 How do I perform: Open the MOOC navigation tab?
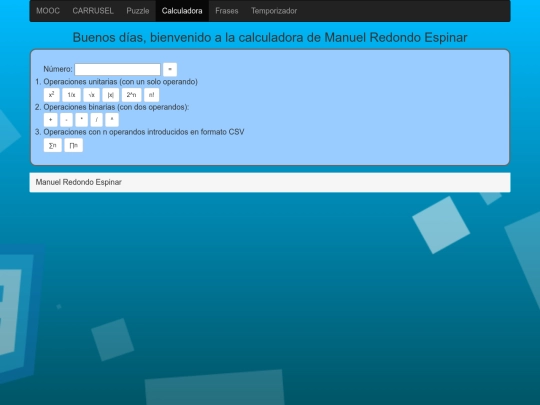pos(48,11)
